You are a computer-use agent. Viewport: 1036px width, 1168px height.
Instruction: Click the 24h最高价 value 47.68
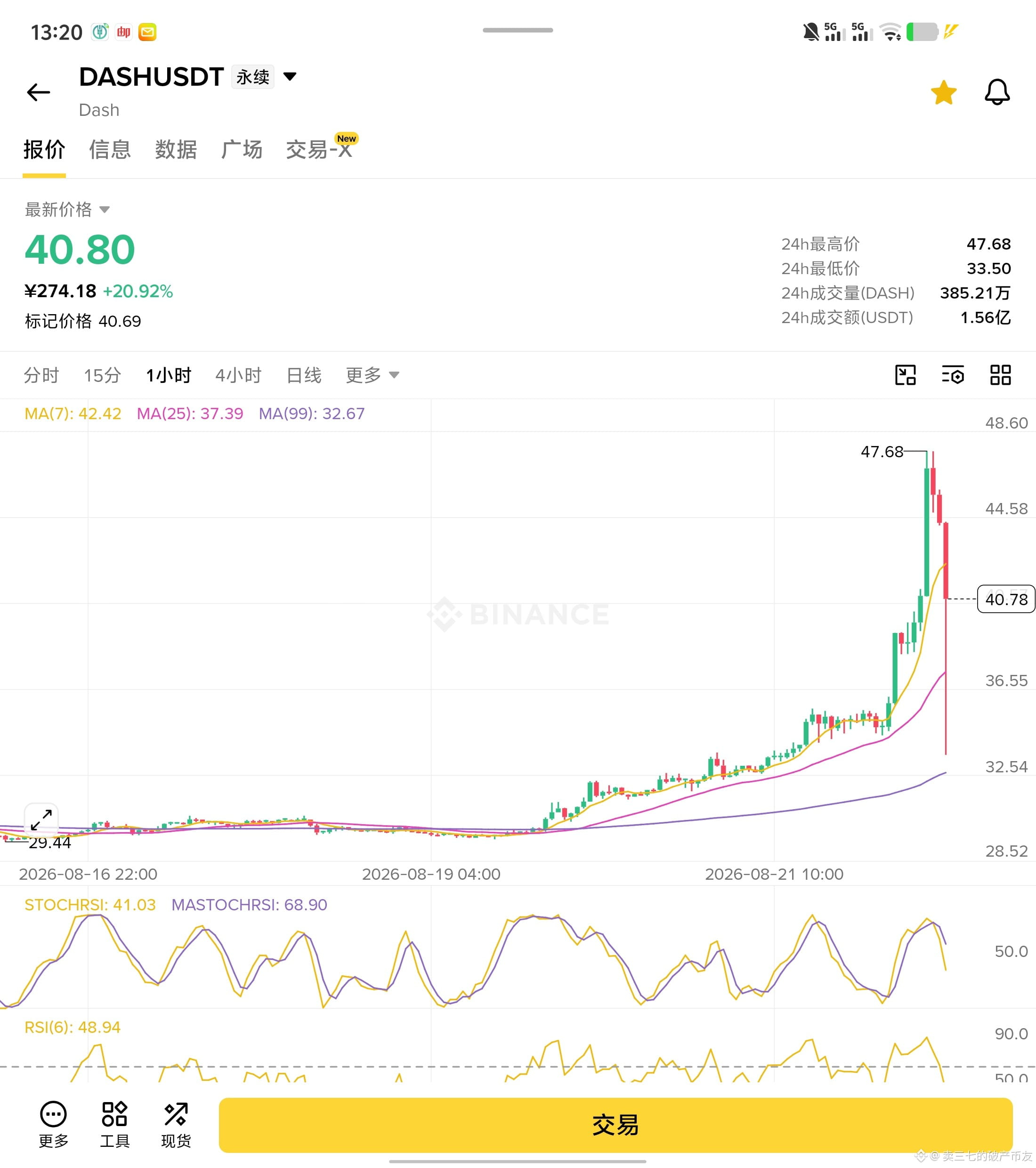(988, 244)
